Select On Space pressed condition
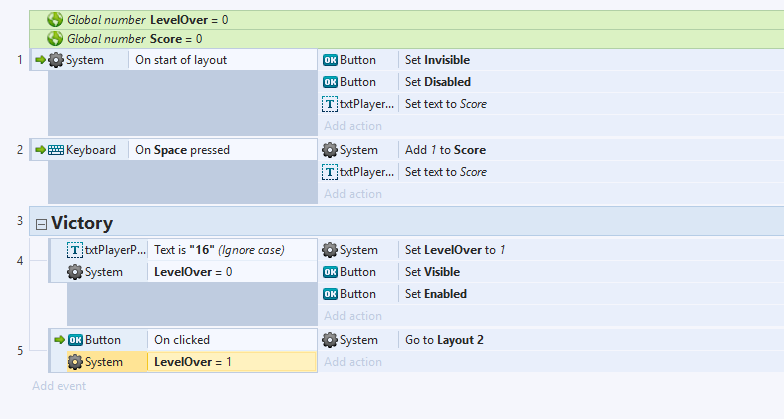The height and width of the screenshot is (419, 784). (x=223, y=150)
